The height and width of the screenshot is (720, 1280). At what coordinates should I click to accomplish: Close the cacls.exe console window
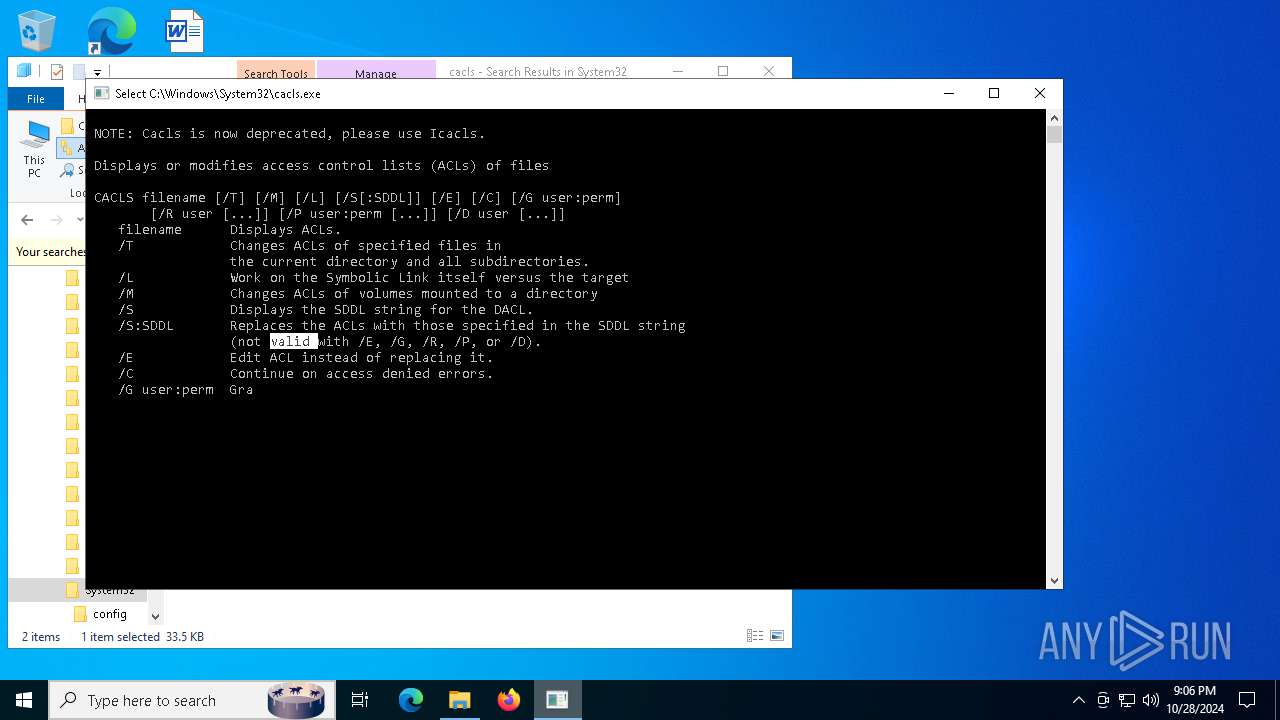[x=1040, y=93]
